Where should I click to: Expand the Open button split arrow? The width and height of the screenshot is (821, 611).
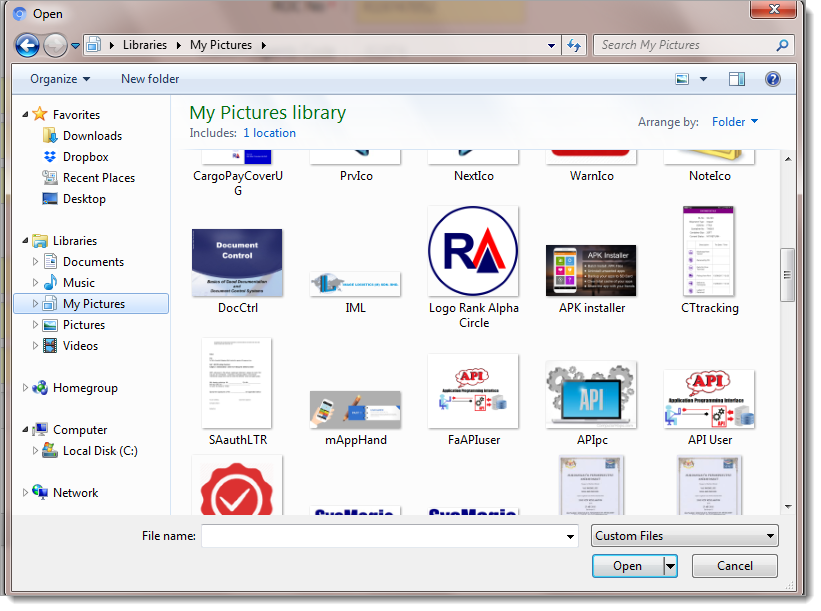click(670, 566)
